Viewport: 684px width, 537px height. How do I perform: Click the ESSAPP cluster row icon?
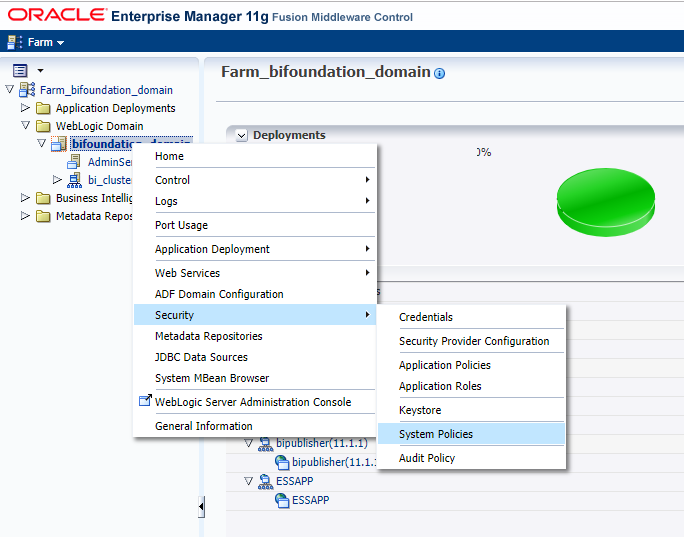[265, 482]
